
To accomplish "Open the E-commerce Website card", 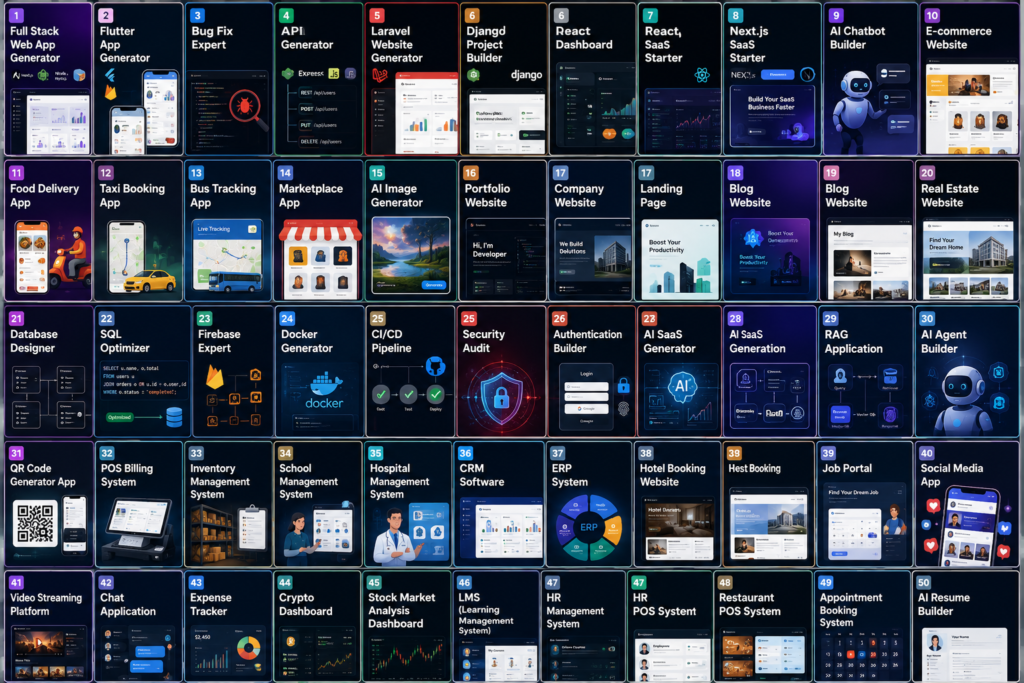I will point(969,78).
